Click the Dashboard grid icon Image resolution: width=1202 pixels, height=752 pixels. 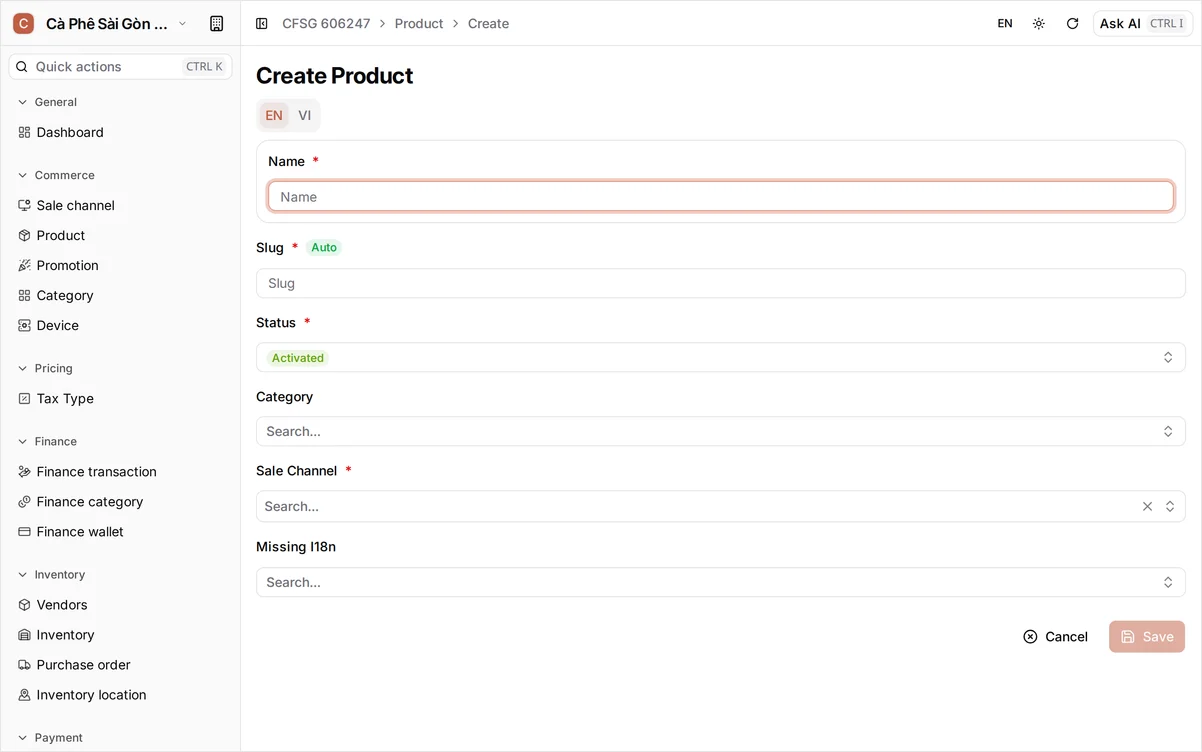(25, 132)
